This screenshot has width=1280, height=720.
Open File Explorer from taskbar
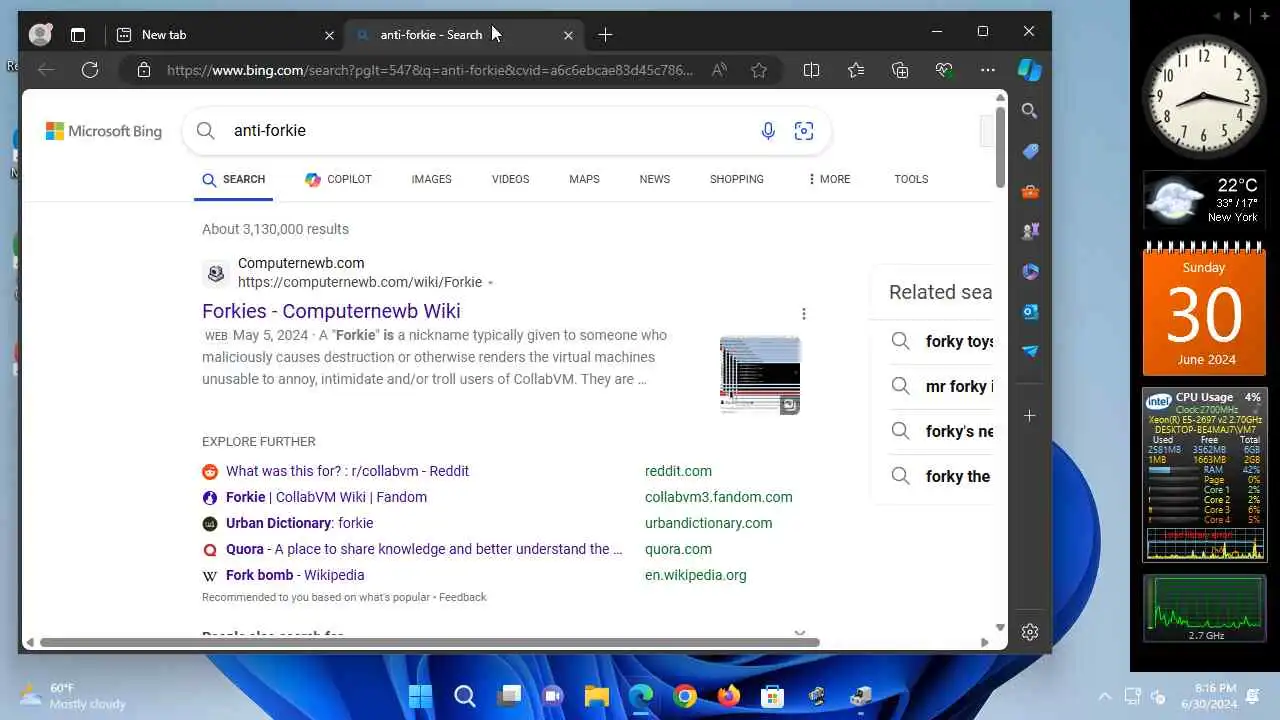[x=597, y=695]
